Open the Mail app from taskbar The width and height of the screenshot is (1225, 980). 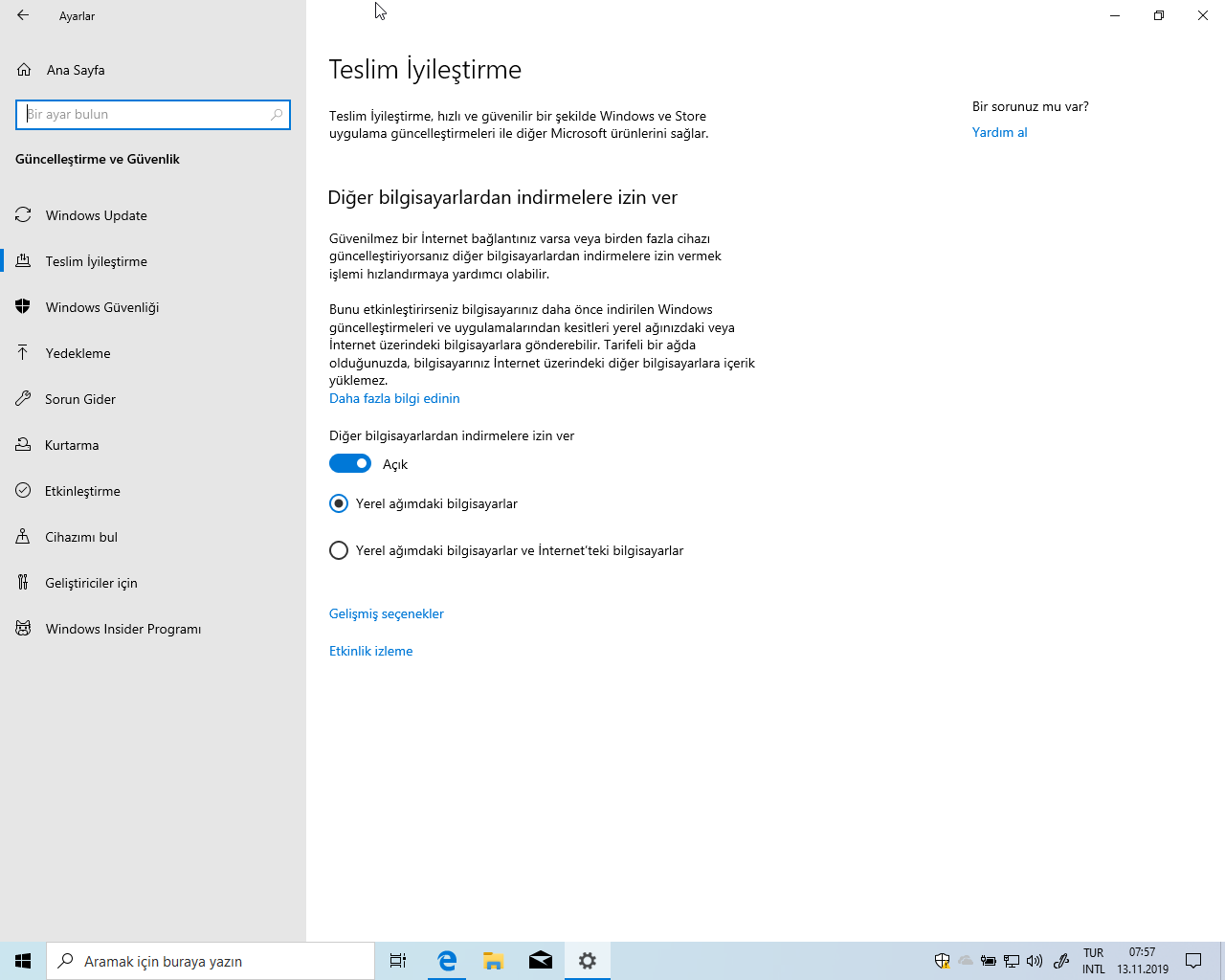coord(541,961)
